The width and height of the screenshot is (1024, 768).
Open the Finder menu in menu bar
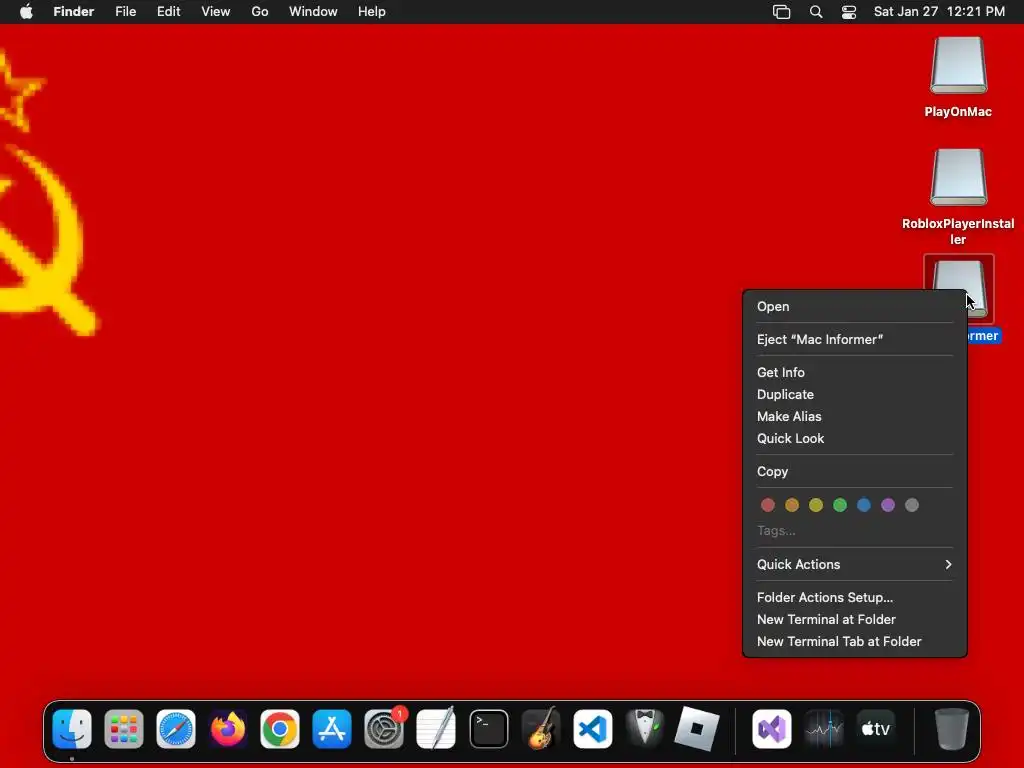coord(74,12)
